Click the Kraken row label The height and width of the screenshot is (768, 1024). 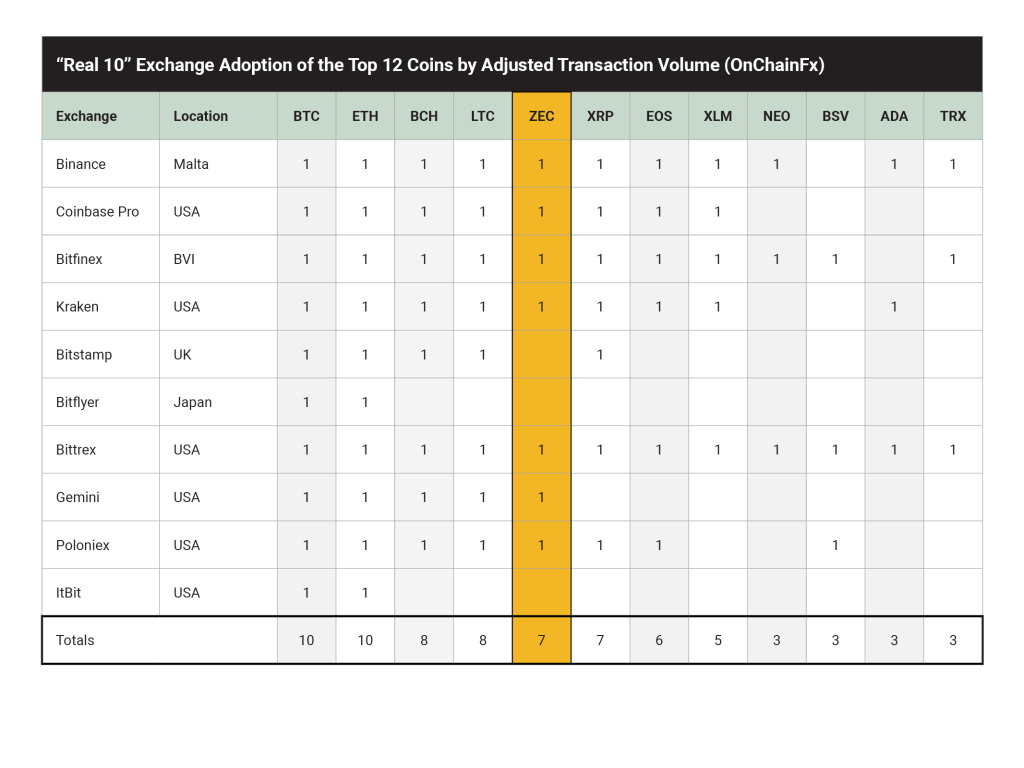click(78, 307)
